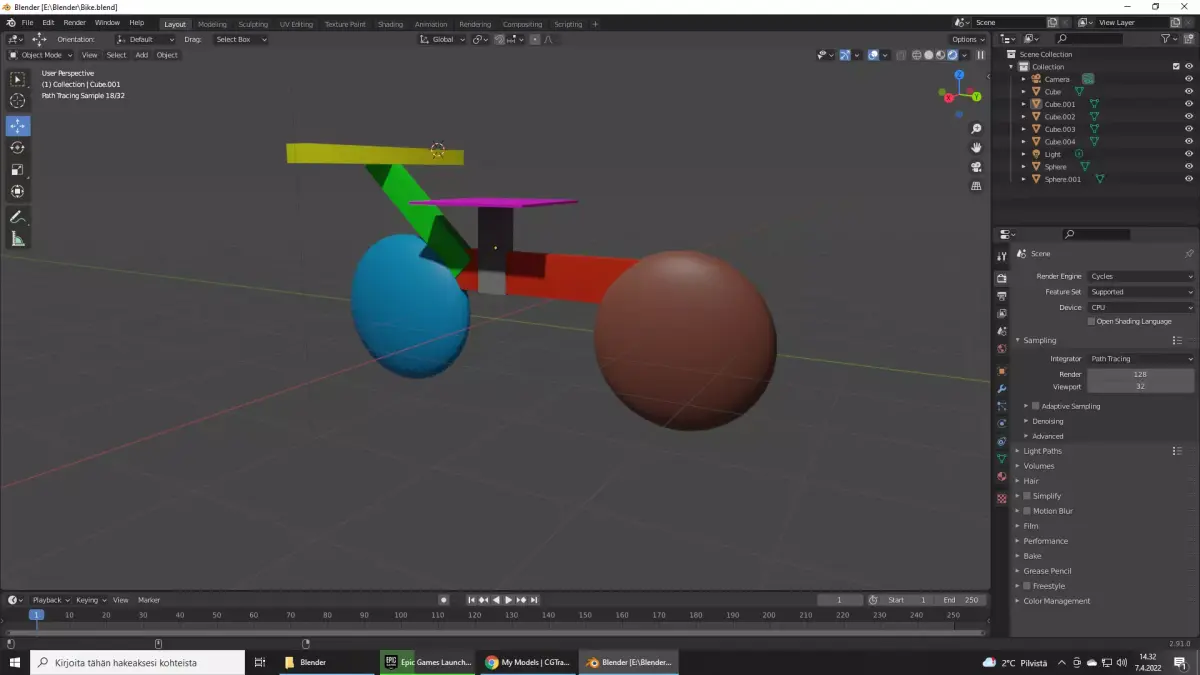Click the zoom magnifier viewport gizmo

click(x=977, y=129)
